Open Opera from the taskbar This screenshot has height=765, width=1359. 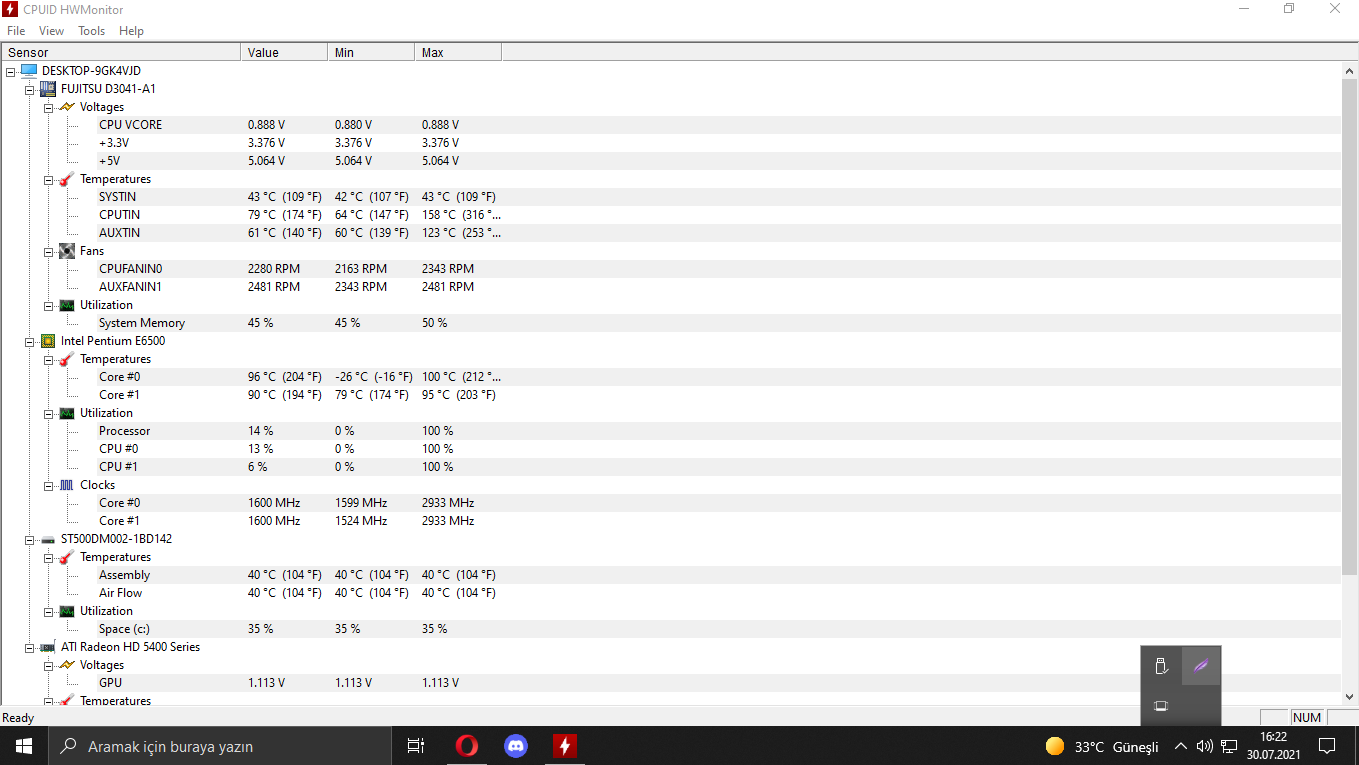[466, 746]
